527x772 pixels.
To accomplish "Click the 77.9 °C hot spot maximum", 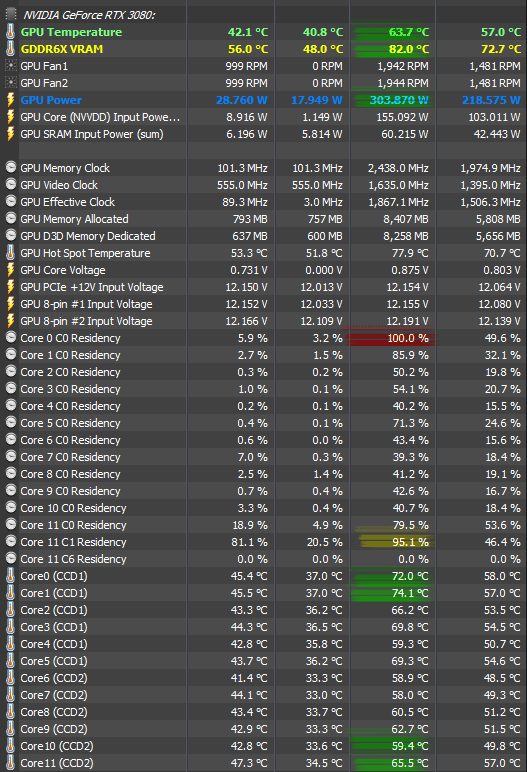I will (410, 253).
